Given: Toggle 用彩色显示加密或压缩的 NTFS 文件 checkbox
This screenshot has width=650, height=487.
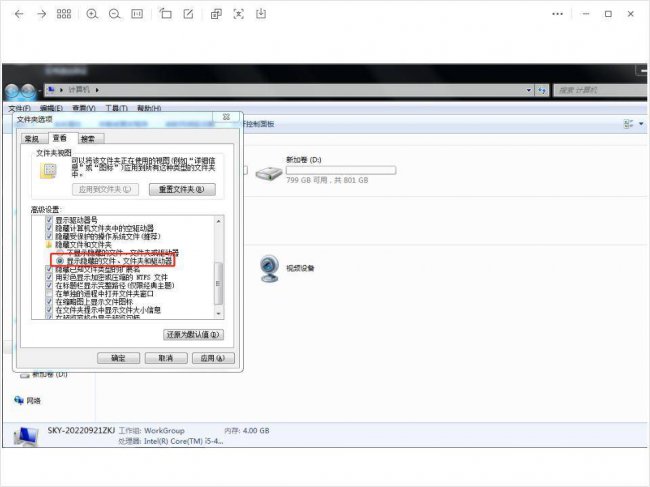Looking at the screenshot, I should [x=49, y=277].
